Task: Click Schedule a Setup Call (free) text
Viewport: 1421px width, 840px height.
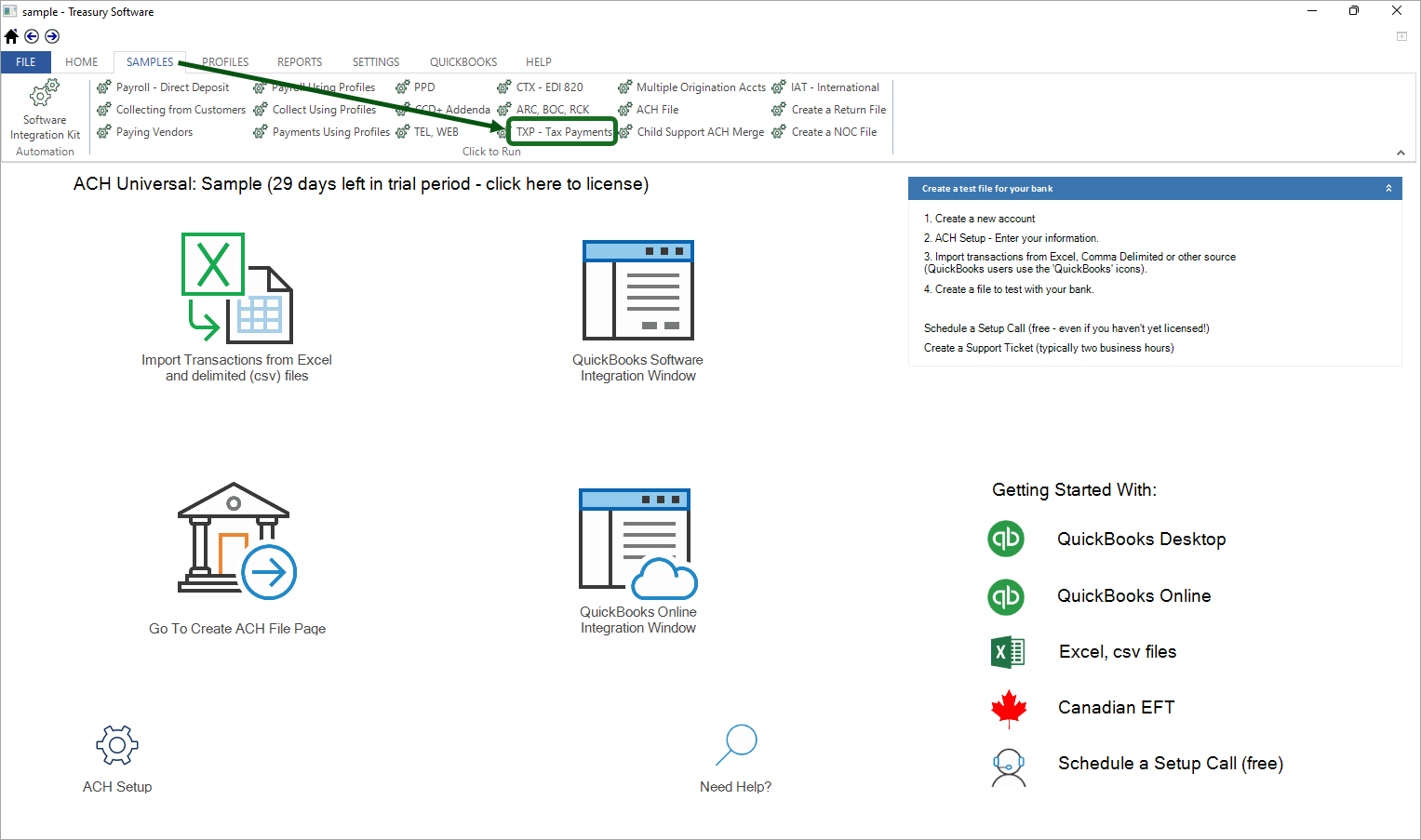Action: click(x=1171, y=764)
